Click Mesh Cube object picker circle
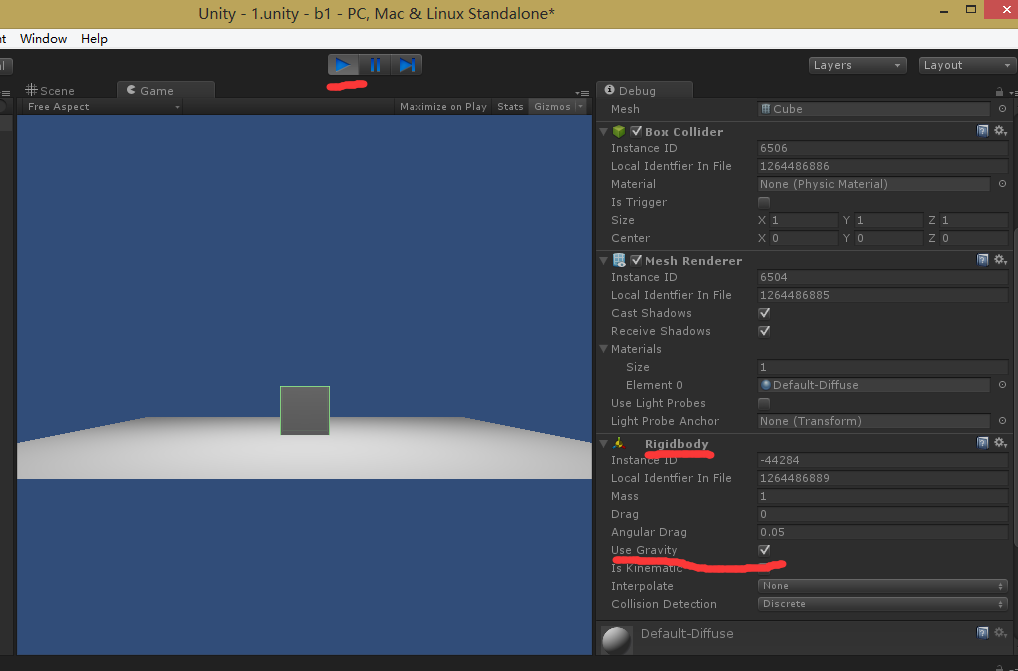 click(x=1002, y=109)
